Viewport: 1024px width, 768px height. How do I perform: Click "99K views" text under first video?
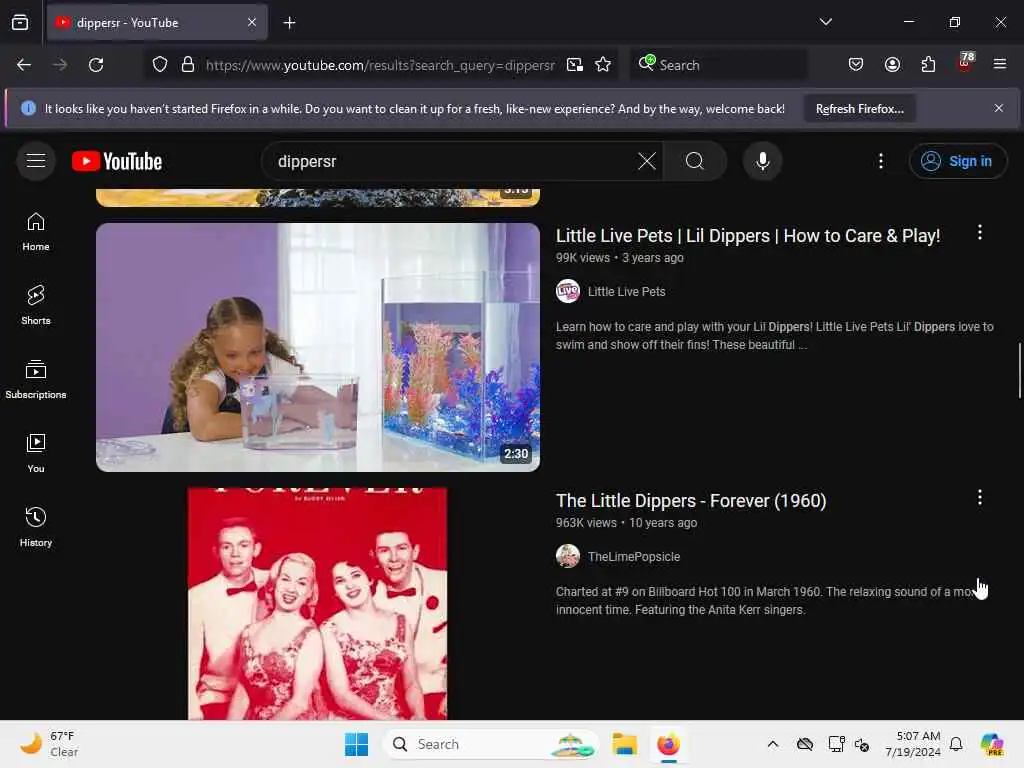pyautogui.click(x=583, y=258)
